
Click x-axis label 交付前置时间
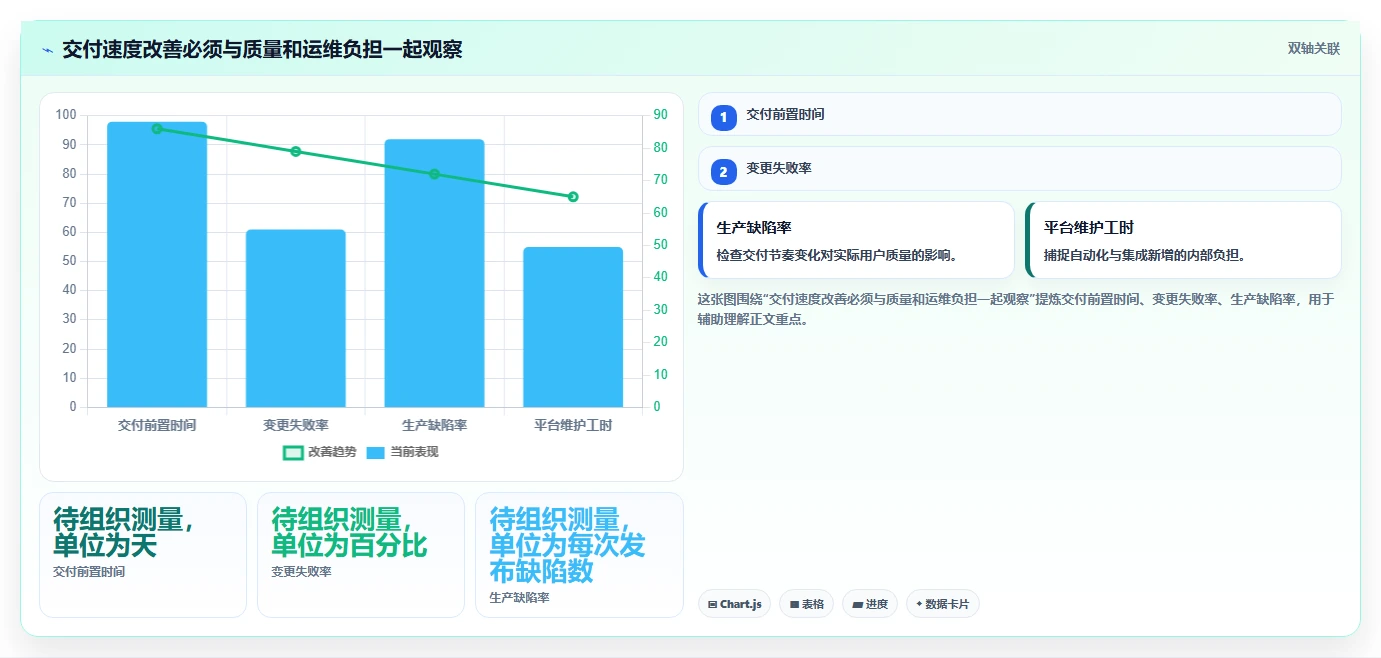157,425
